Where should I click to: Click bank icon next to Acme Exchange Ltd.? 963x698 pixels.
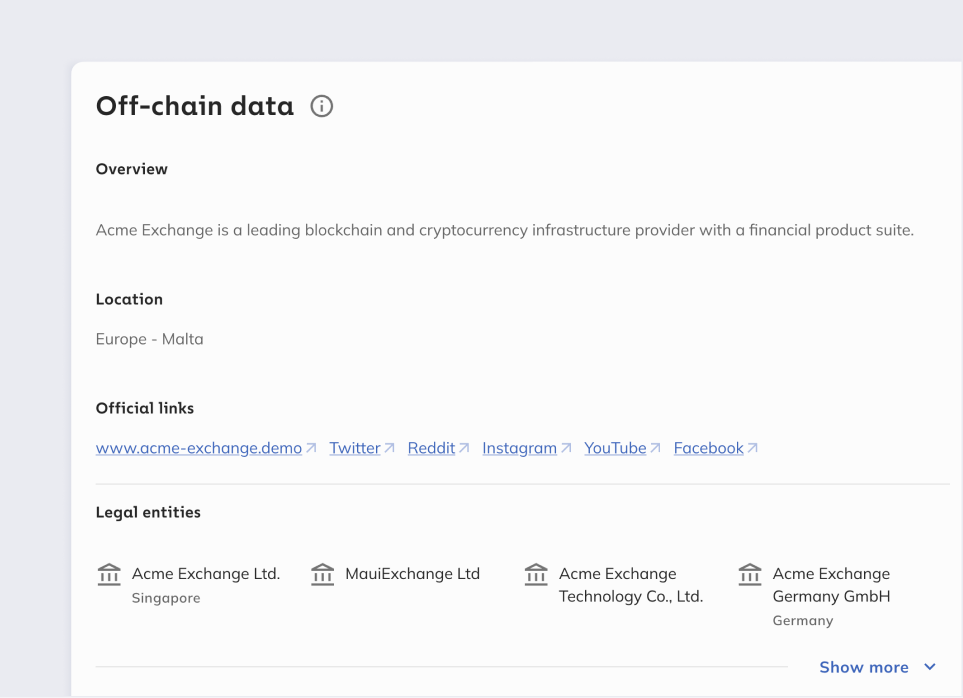(109, 575)
